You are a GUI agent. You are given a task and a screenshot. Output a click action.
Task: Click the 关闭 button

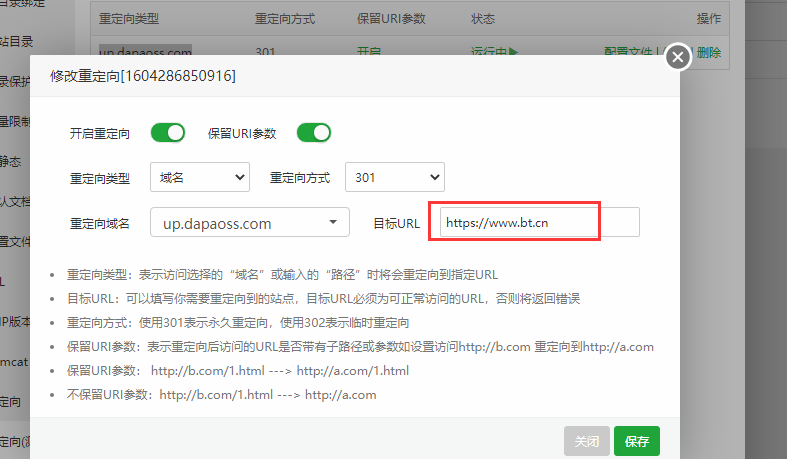[x=587, y=441]
